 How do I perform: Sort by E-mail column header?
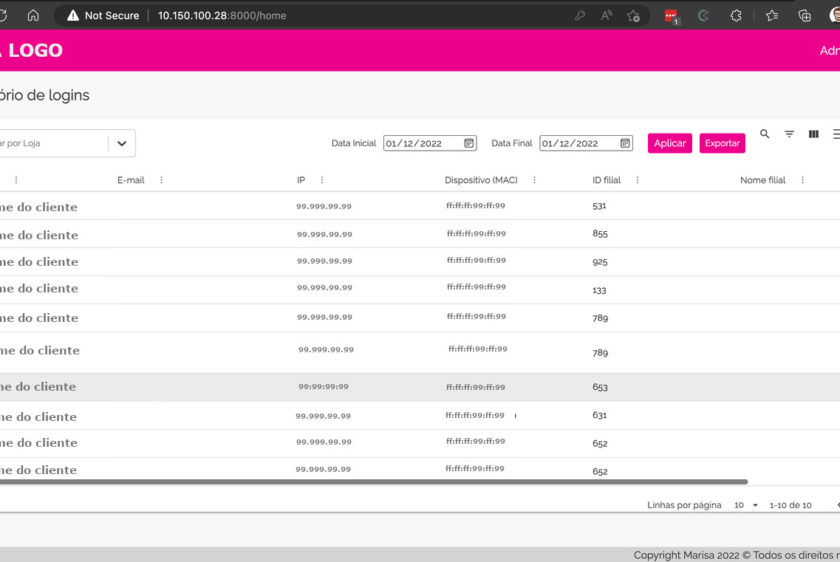tap(131, 180)
